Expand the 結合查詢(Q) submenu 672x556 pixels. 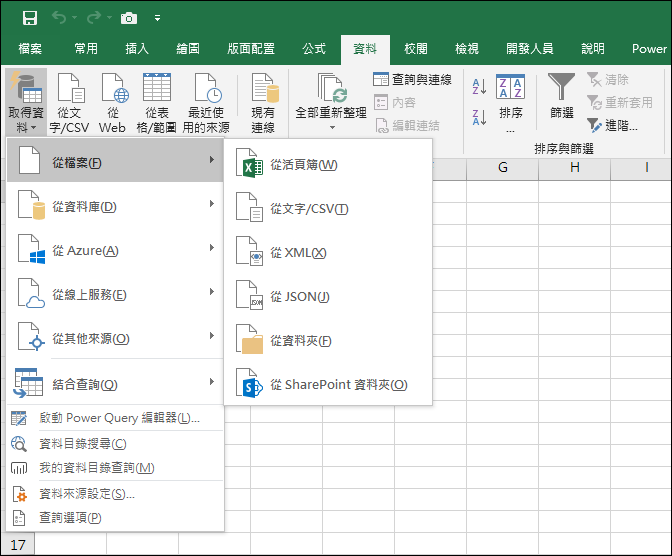(x=115, y=383)
